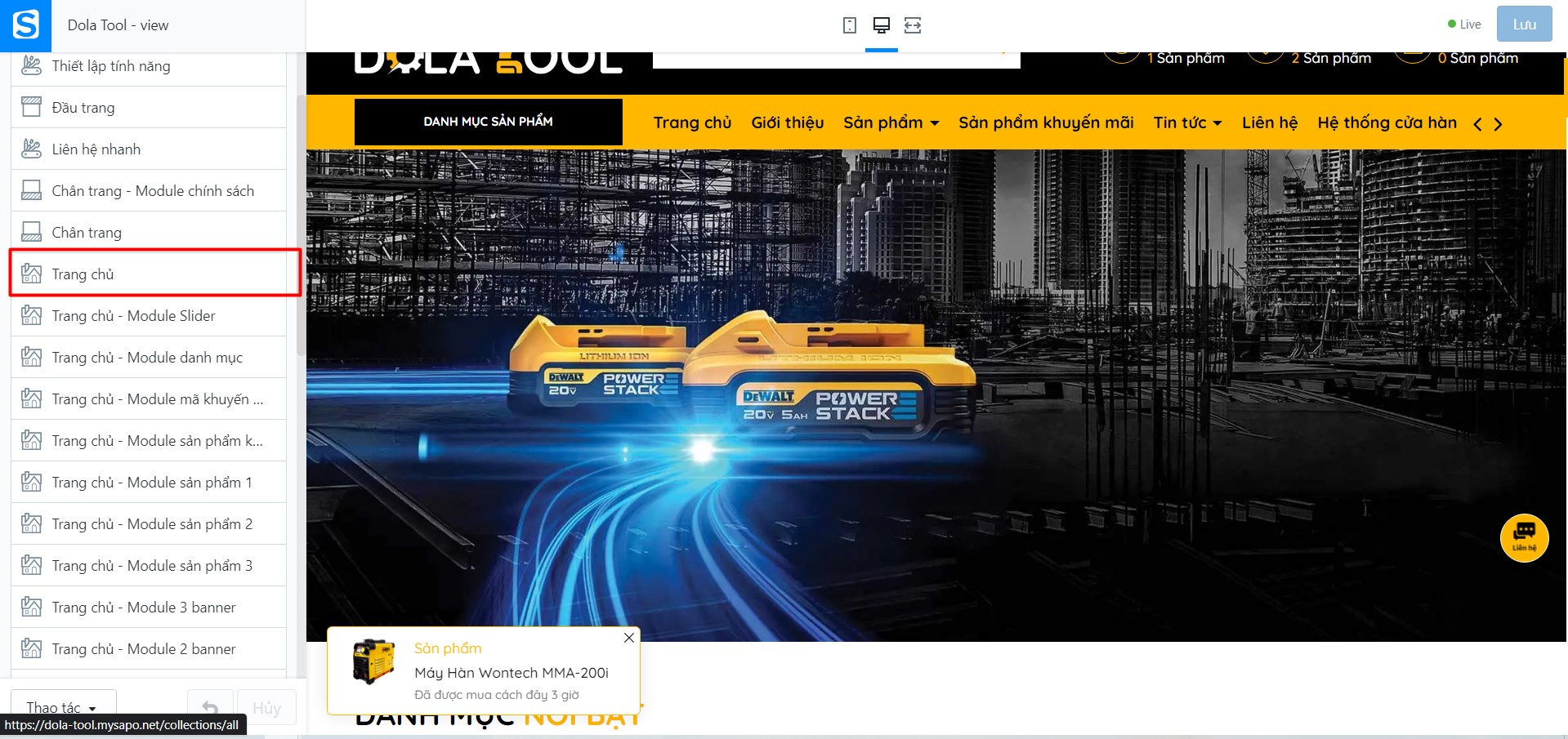This screenshot has height=739, width=1568.
Task: Click the Trang chủ - Module danh mục icon
Action: coord(31,357)
